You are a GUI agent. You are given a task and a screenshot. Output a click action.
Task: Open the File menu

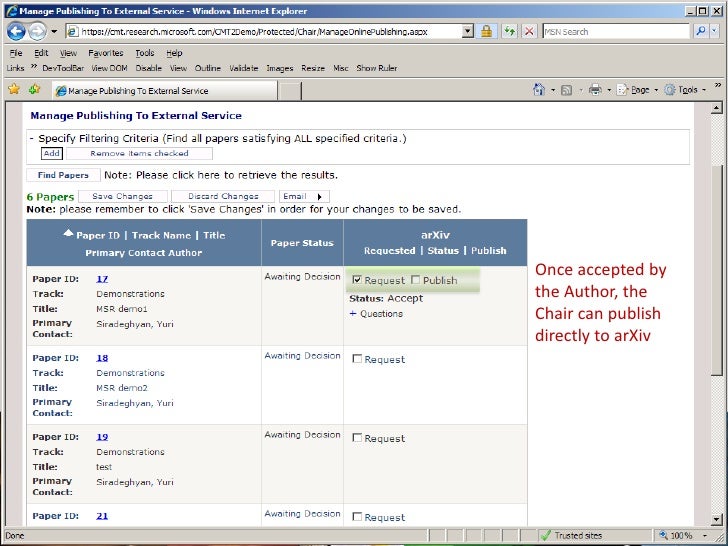(16, 53)
